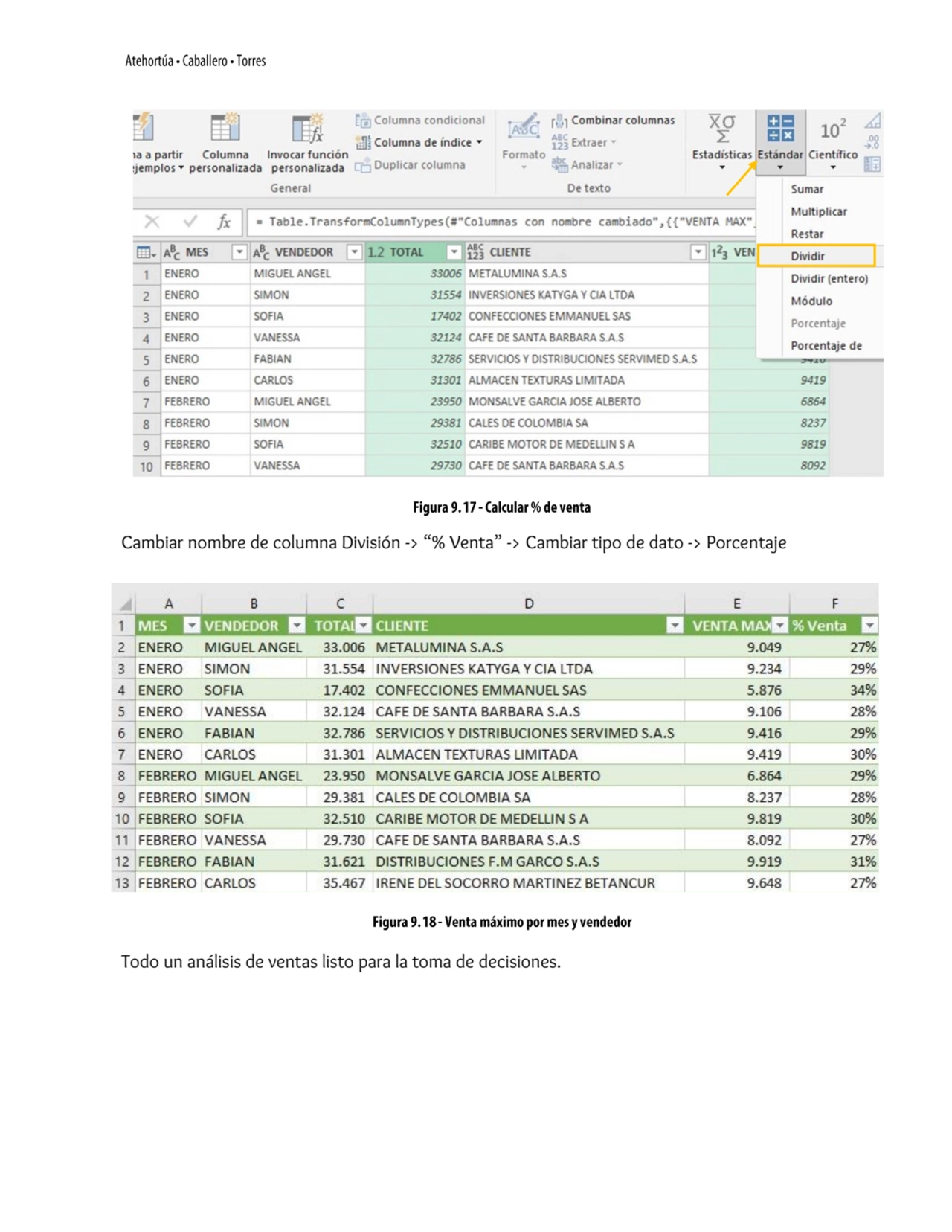The width and height of the screenshot is (952, 1232).
Task: Click the fx formula icon
Action: pos(224,222)
